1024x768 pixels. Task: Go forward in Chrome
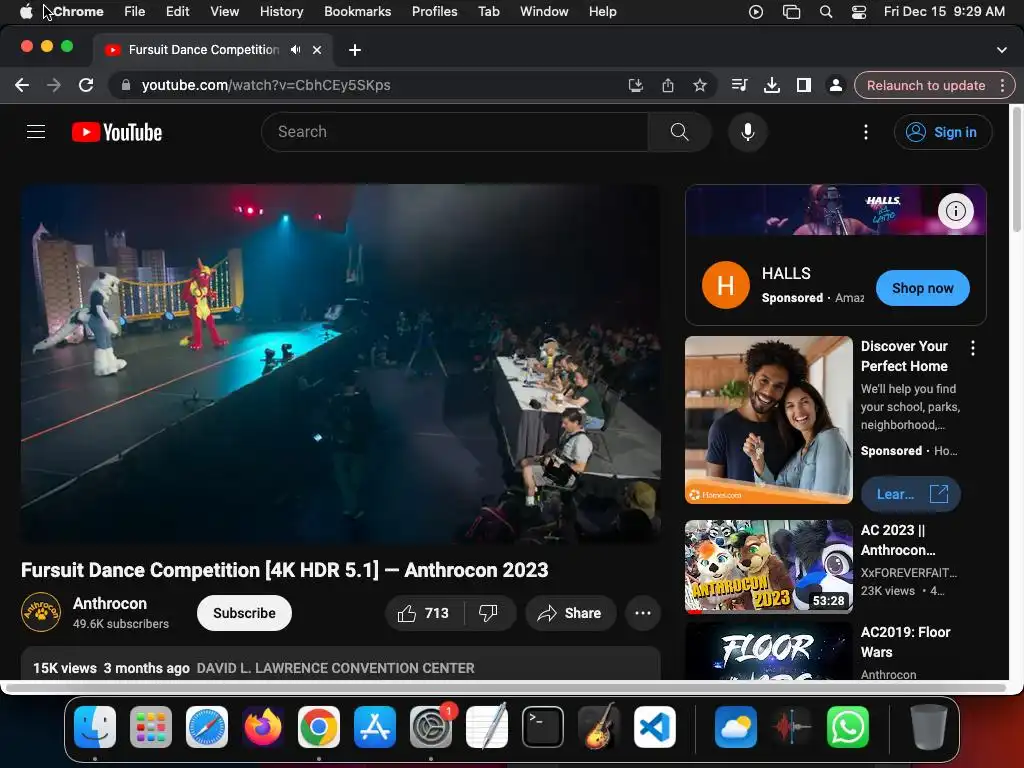pos(54,86)
